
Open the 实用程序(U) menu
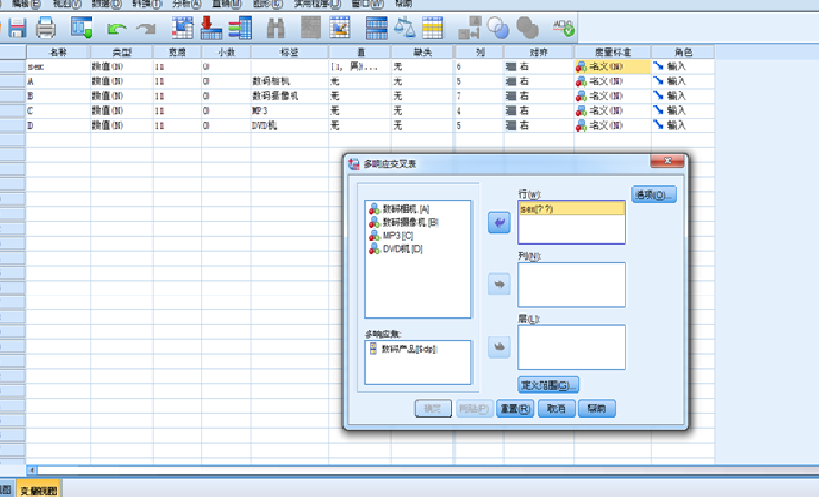coord(317,4)
